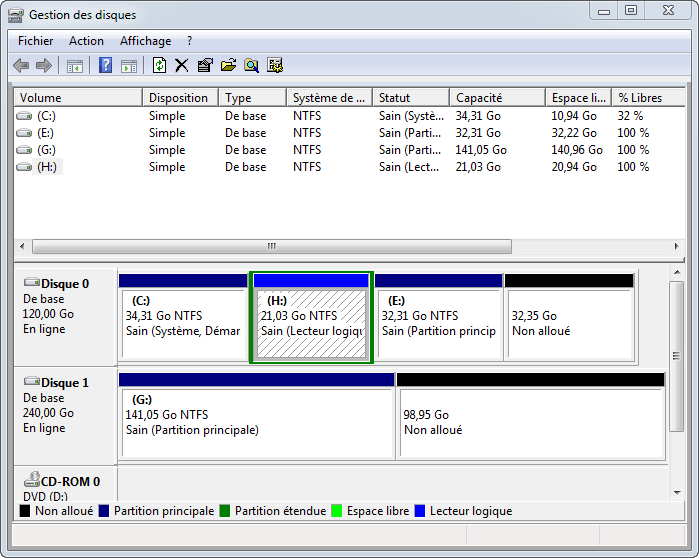Screen dimensions: 699x558
Task: Select the (H:) 21,03 Go logical drive block
Action: pyautogui.click(x=311, y=317)
